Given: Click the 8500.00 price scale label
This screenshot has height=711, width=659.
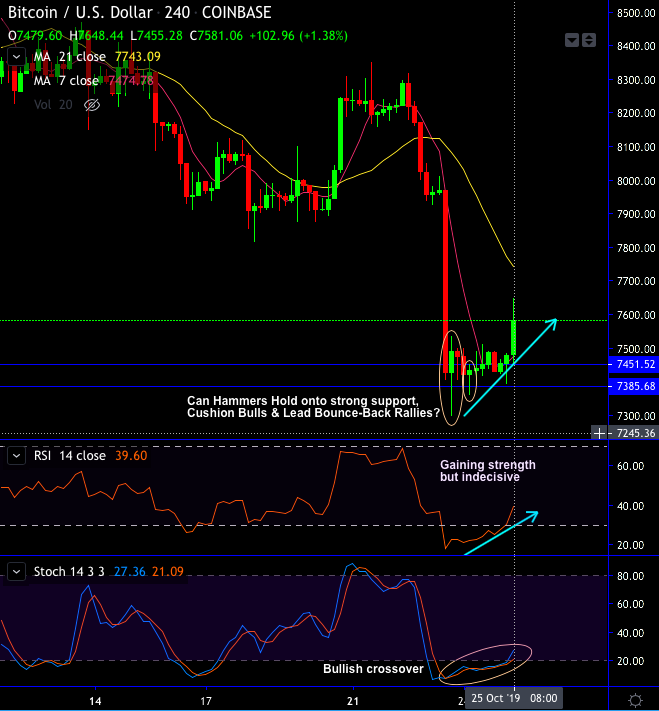Looking at the screenshot, I should point(636,13).
